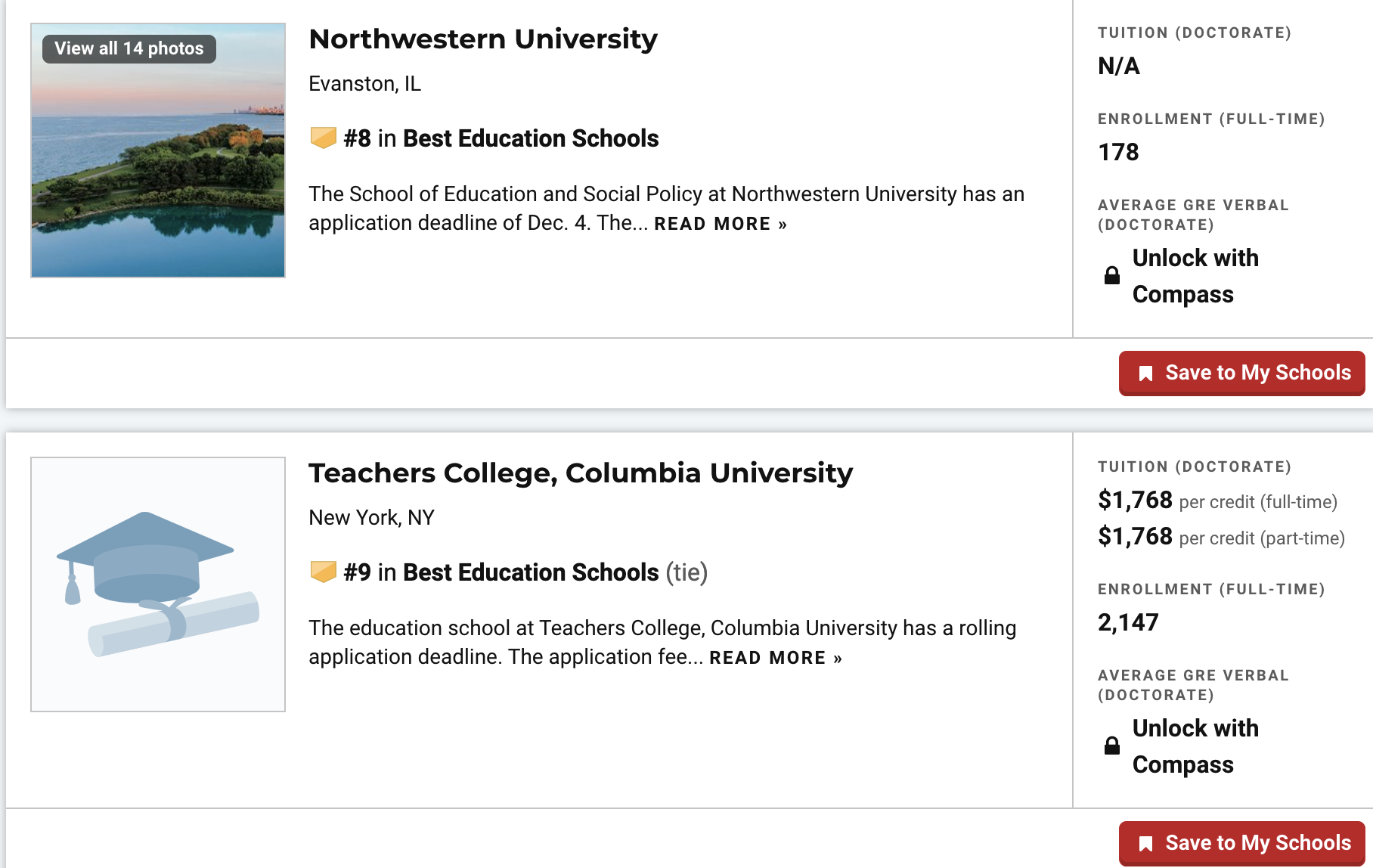Save Teachers College to My Schools
The height and width of the screenshot is (868, 1373).
tap(1242, 843)
